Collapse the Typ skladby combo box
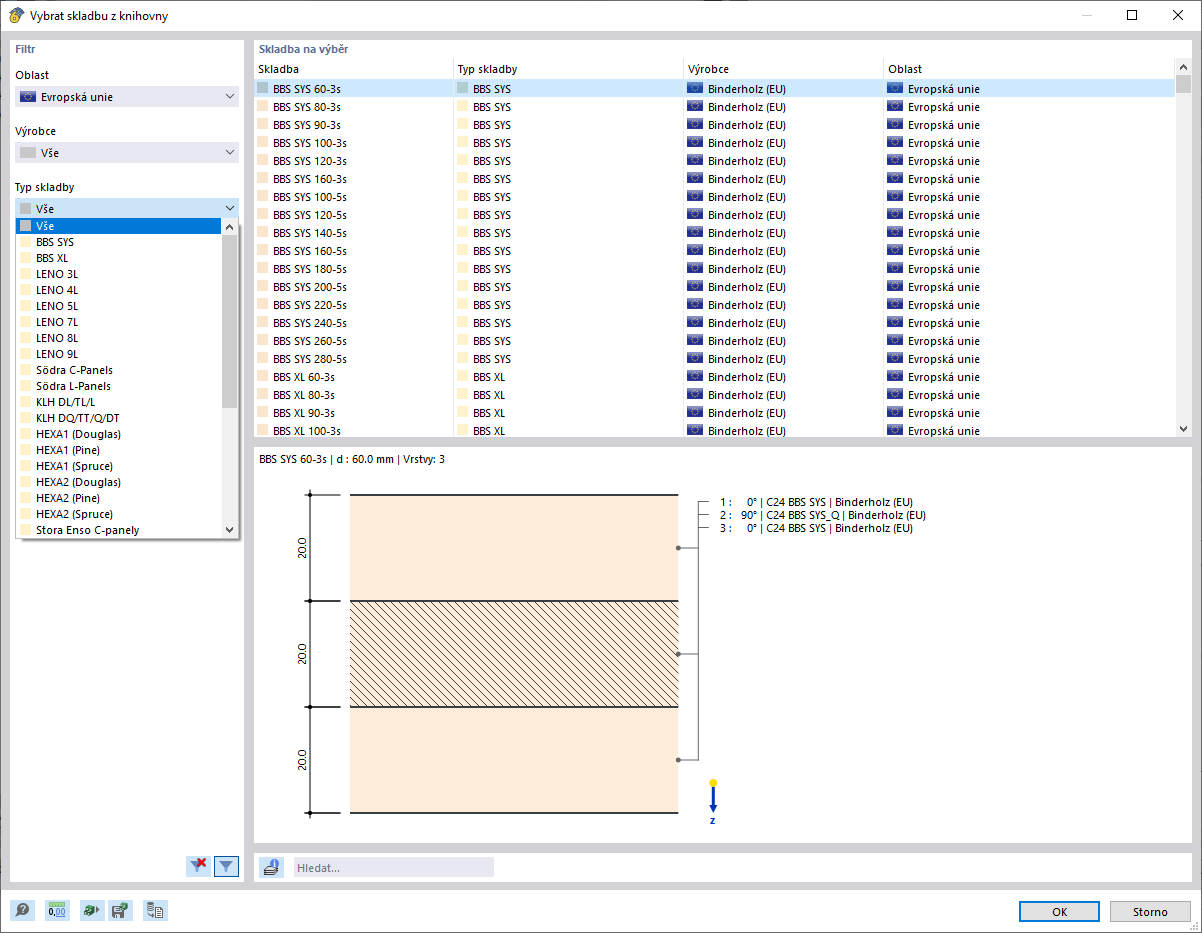Image resolution: width=1202 pixels, height=933 pixels. pyautogui.click(x=127, y=208)
